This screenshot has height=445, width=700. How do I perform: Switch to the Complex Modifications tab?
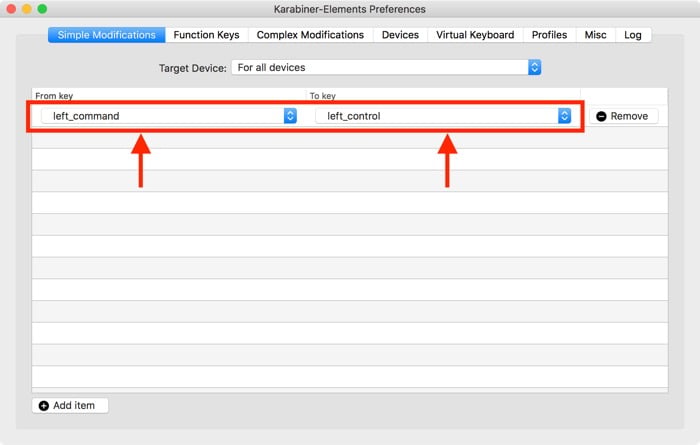point(310,35)
